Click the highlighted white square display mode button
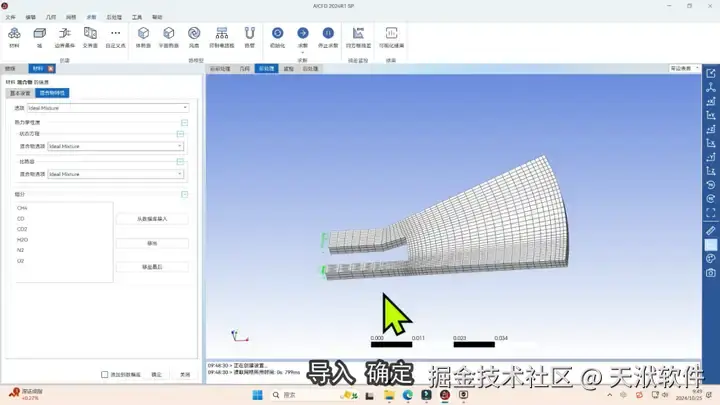720x405 pixels. pos(711,245)
